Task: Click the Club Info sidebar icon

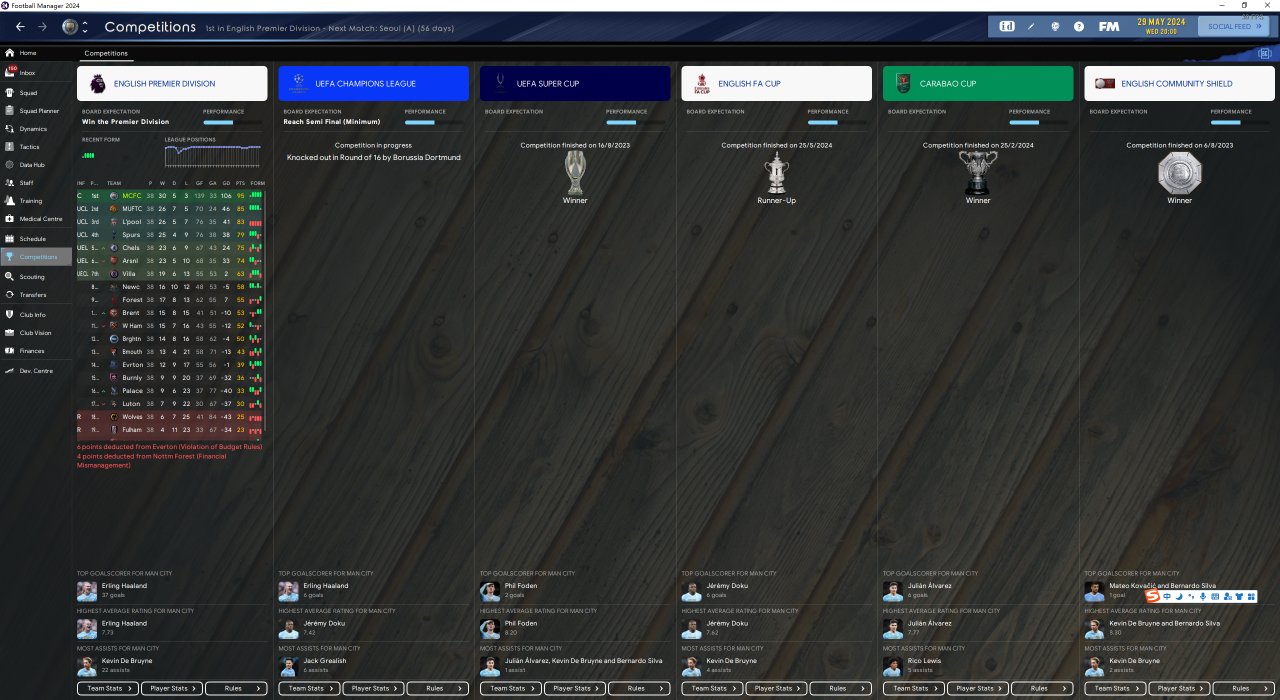Action: pyautogui.click(x=10, y=315)
